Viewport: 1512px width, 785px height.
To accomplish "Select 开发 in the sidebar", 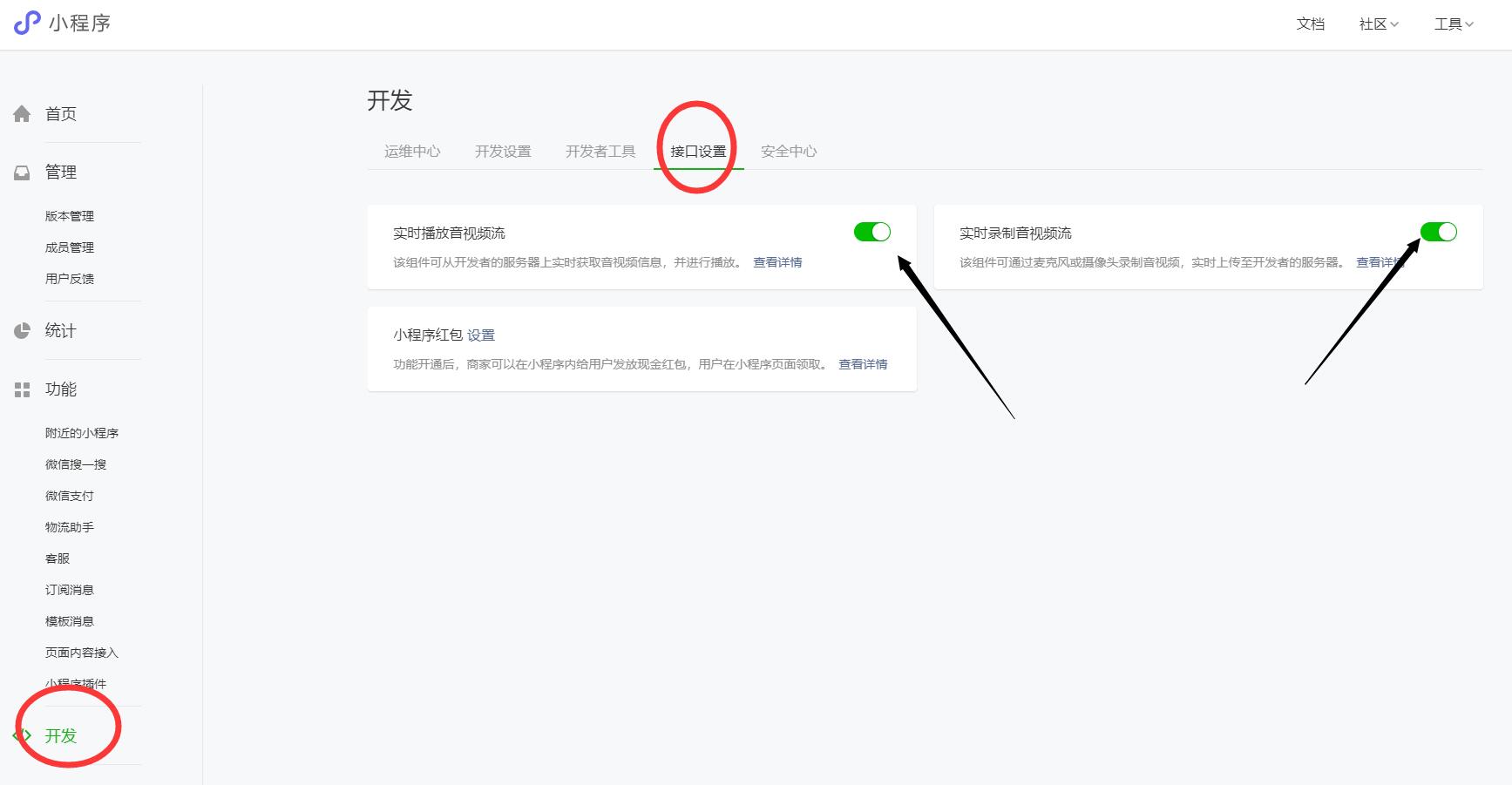I will pyautogui.click(x=61, y=736).
